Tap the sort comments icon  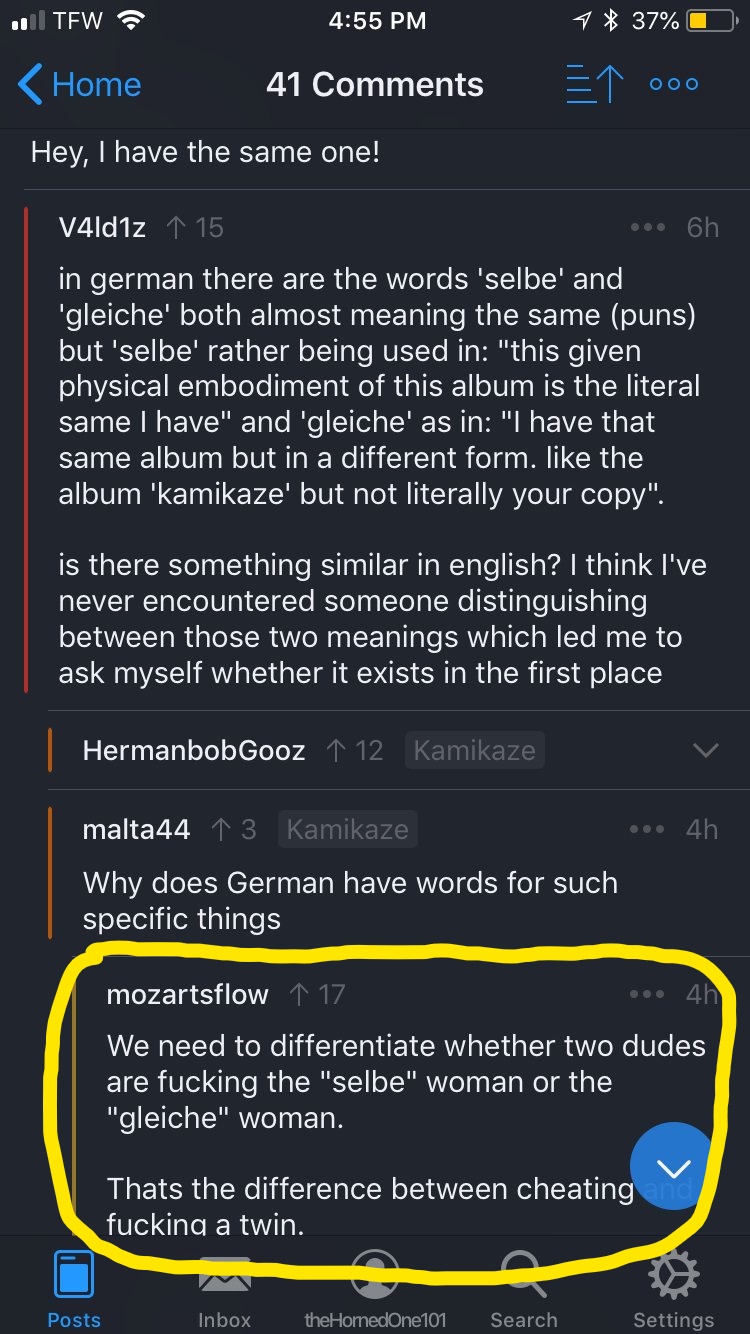point(594,84)
